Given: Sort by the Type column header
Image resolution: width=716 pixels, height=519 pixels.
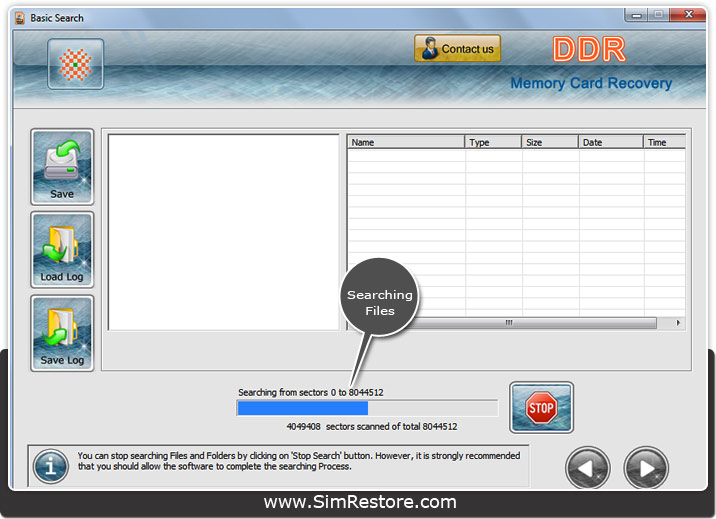Looking at the screenshot, I should [x=493, y=142].
